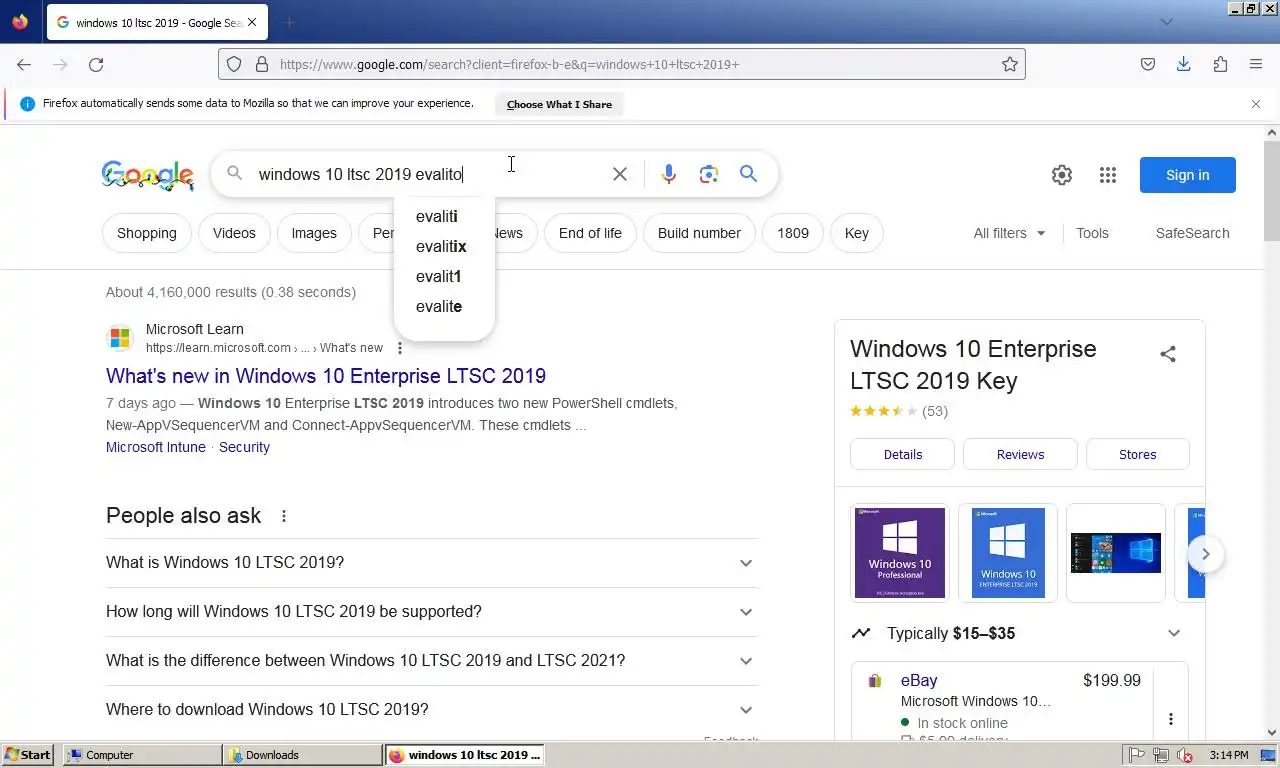Open the People also ask options menu
Screen dimensions: 1280x768
[x=284, y=516]
